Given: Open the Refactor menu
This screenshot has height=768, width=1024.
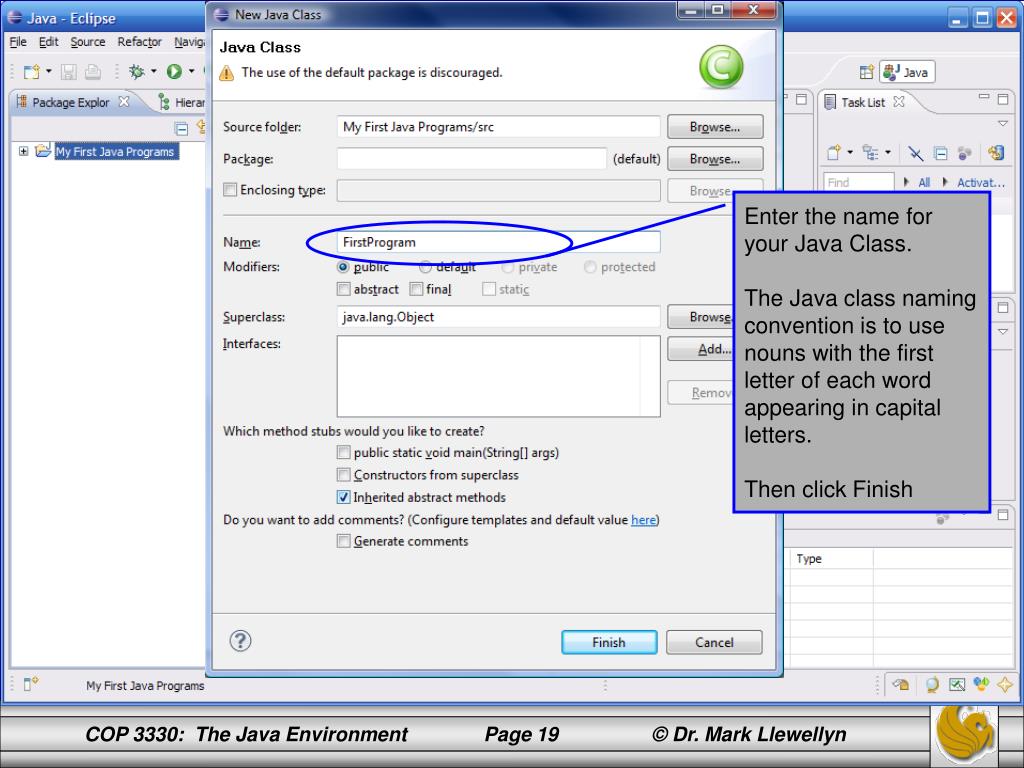Looking at the screenshot, I should point(139,42).
